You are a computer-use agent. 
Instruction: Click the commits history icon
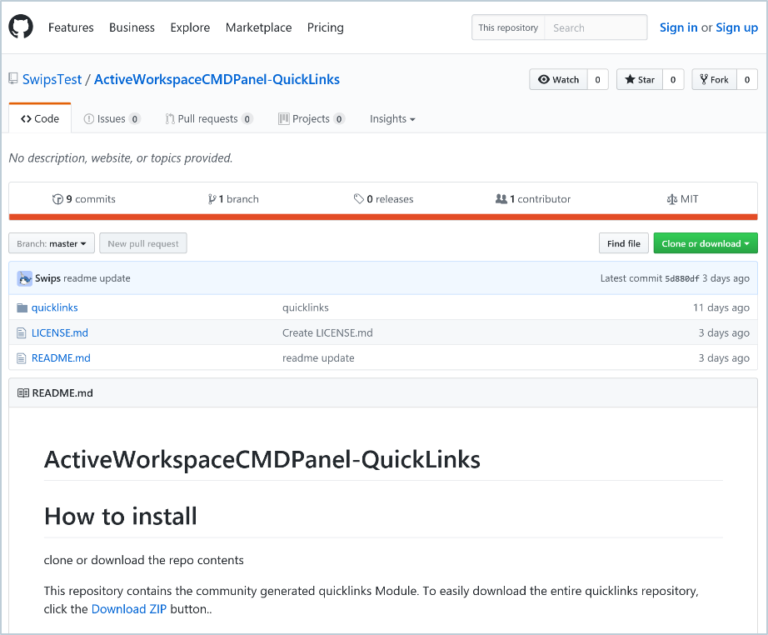tap(58, 199)
